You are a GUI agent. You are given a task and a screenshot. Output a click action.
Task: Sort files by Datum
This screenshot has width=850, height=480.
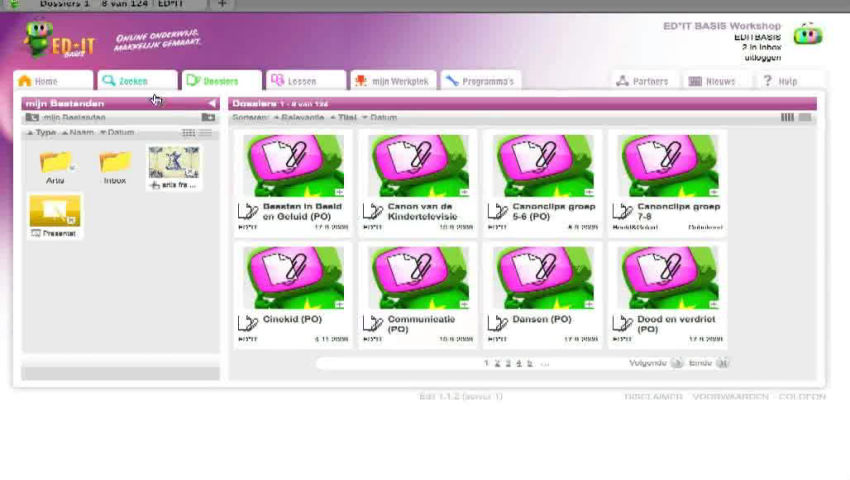(x=117, y=132)
